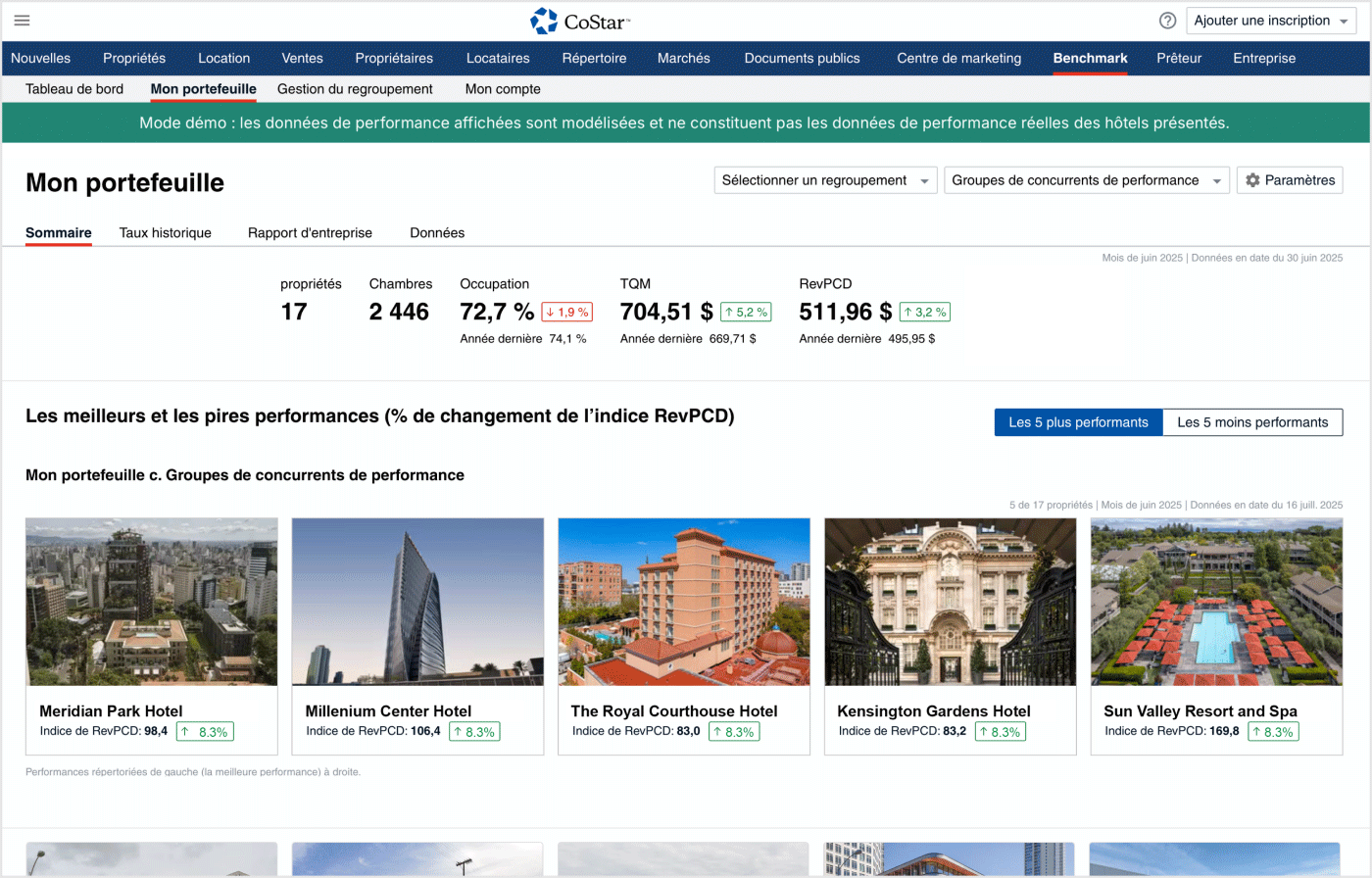Click the Occupation down 1,9 % badge
1372x878 pixels.
(x=566, y=312)
